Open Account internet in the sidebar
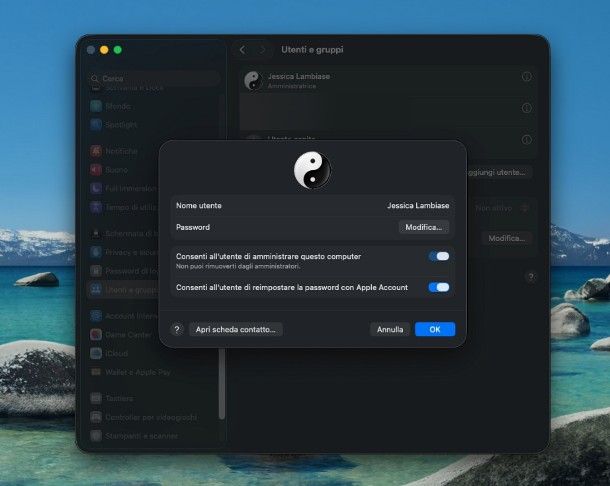Screen dimensions: 610x486 tap(124, 316)
